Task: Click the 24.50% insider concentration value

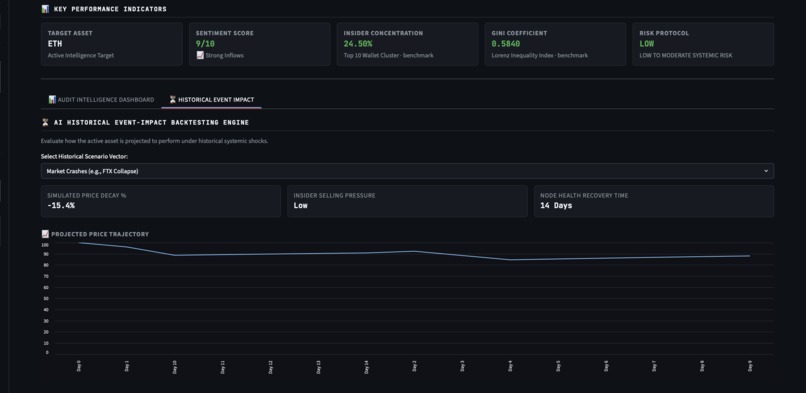Action: pos(358,44)
